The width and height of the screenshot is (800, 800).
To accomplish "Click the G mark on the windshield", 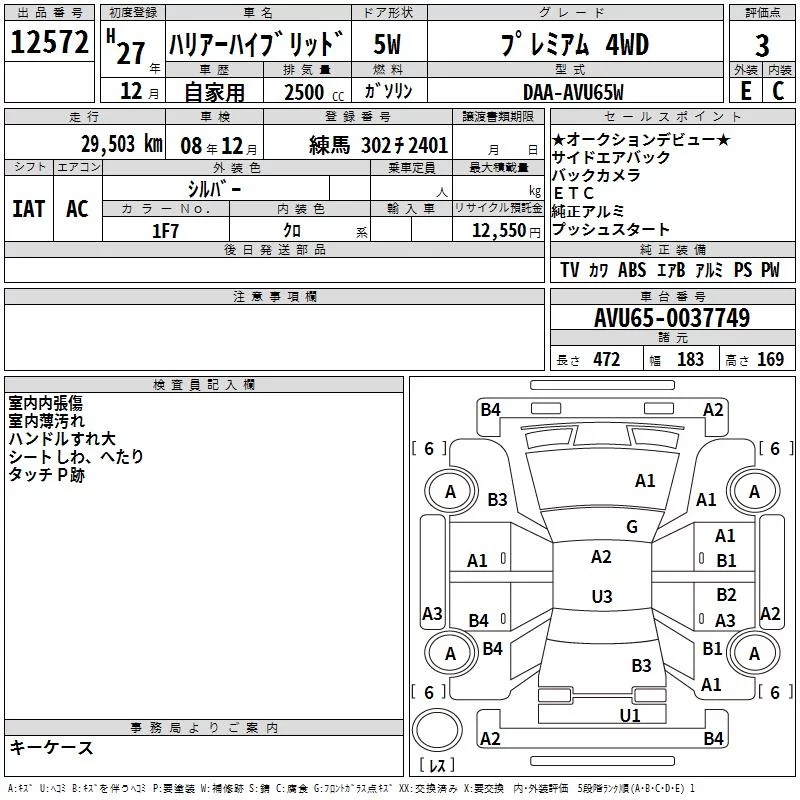I will [631, 527].
